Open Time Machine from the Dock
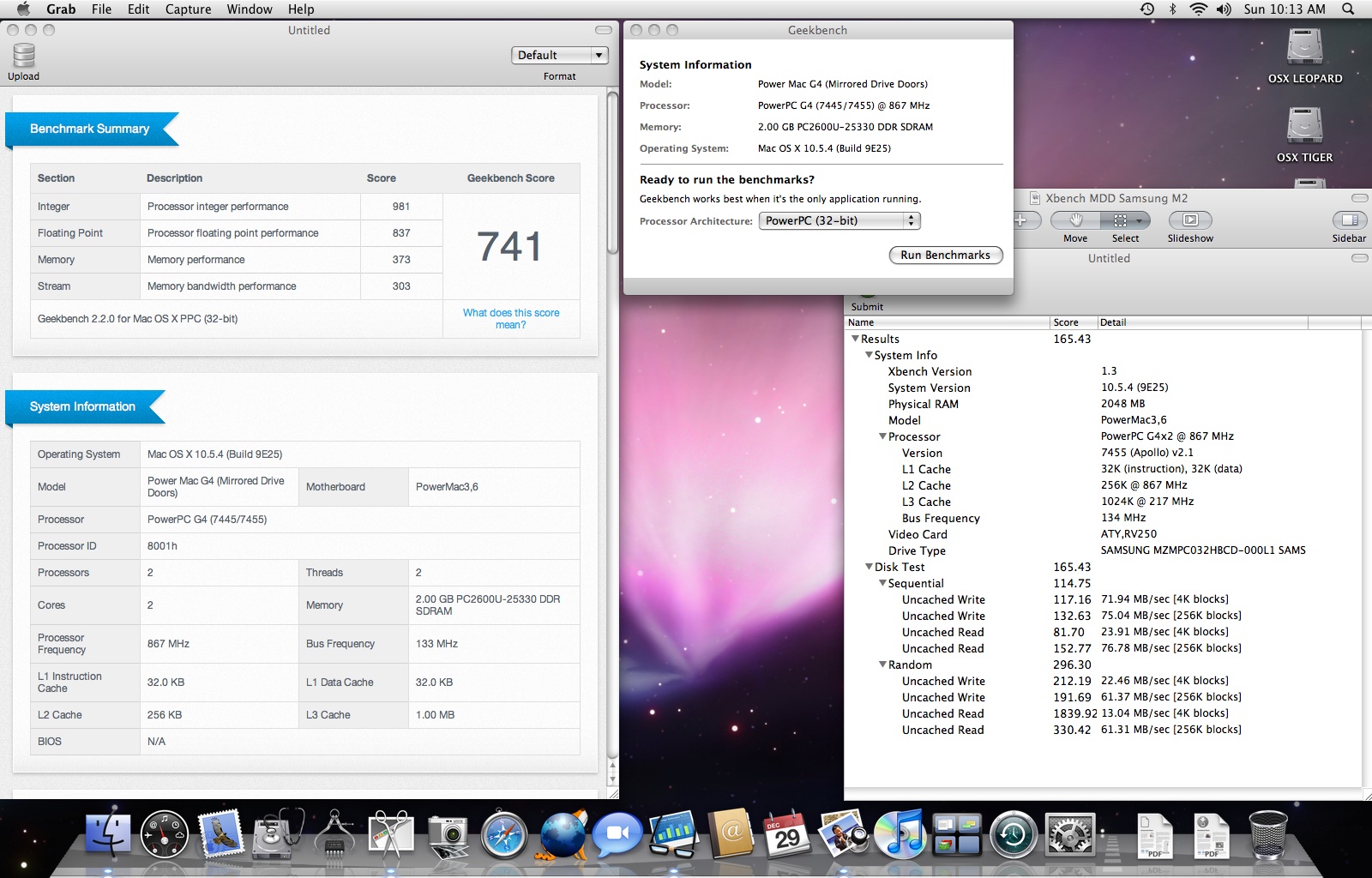The image size is (1372, 878). coord(1014,834)
